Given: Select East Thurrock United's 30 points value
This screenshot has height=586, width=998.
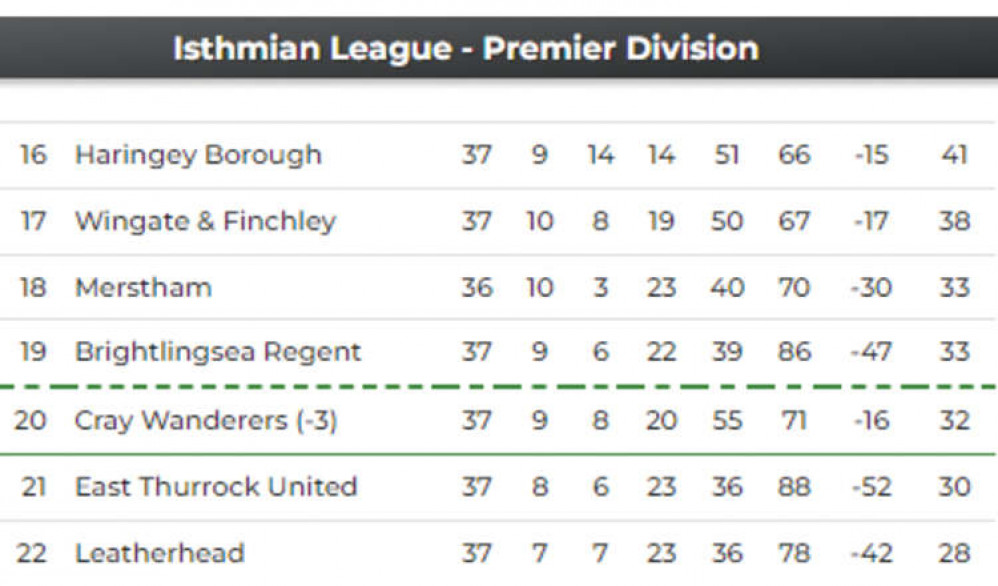Looking at the screenshot, I should (954, 487).
